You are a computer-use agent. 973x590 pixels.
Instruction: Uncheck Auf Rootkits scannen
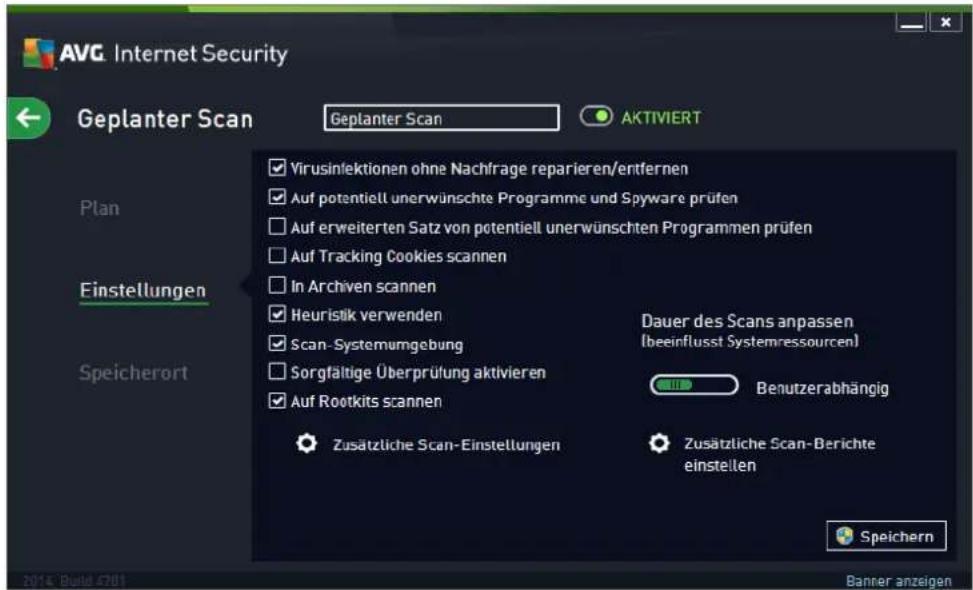(277, 401)
